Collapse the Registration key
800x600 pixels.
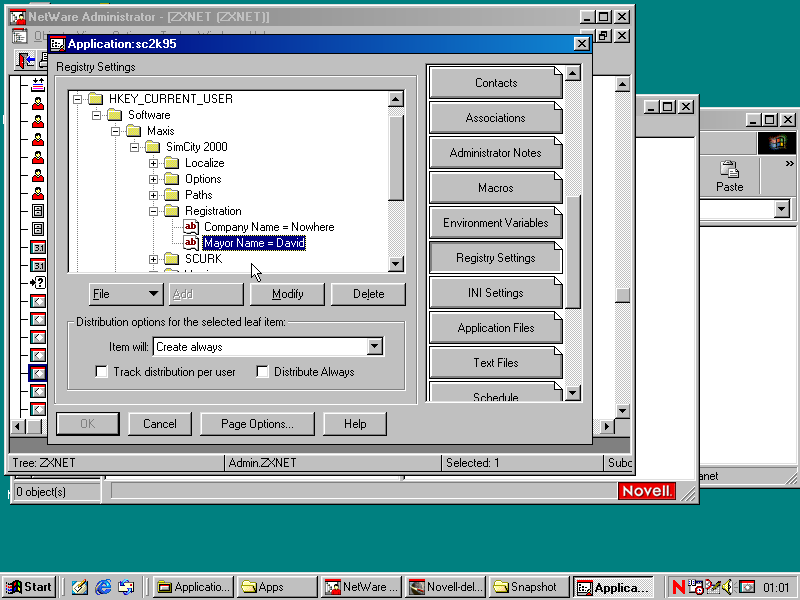point(153,211)
